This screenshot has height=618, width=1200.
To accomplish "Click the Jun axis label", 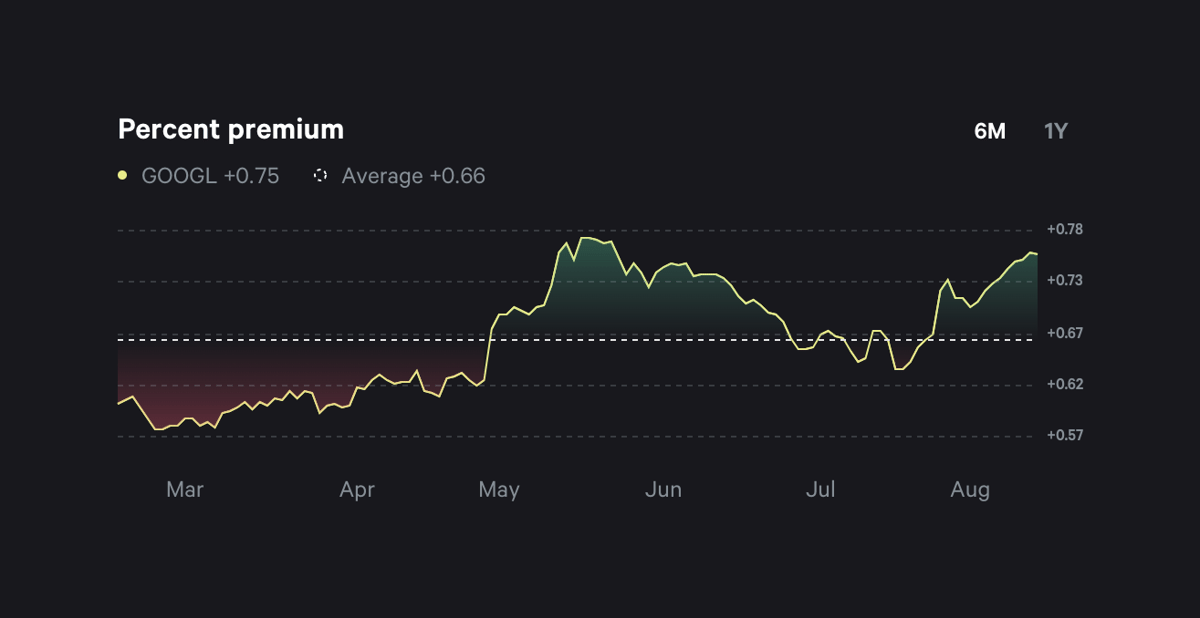I will click(664, 490).
